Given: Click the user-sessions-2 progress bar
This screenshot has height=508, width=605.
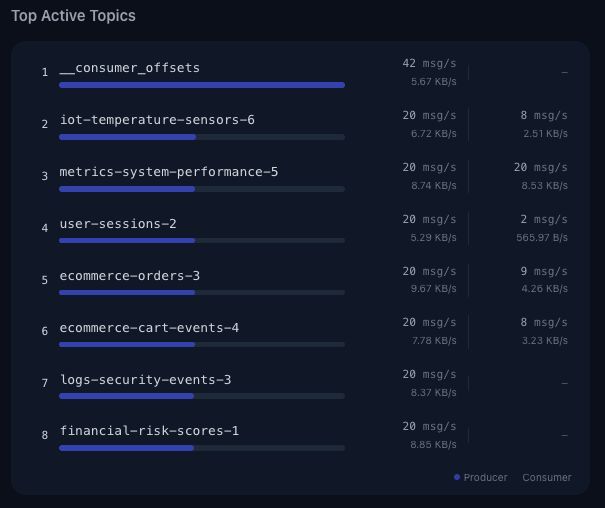Looking at the screenshot, I should tap(202, 241).
